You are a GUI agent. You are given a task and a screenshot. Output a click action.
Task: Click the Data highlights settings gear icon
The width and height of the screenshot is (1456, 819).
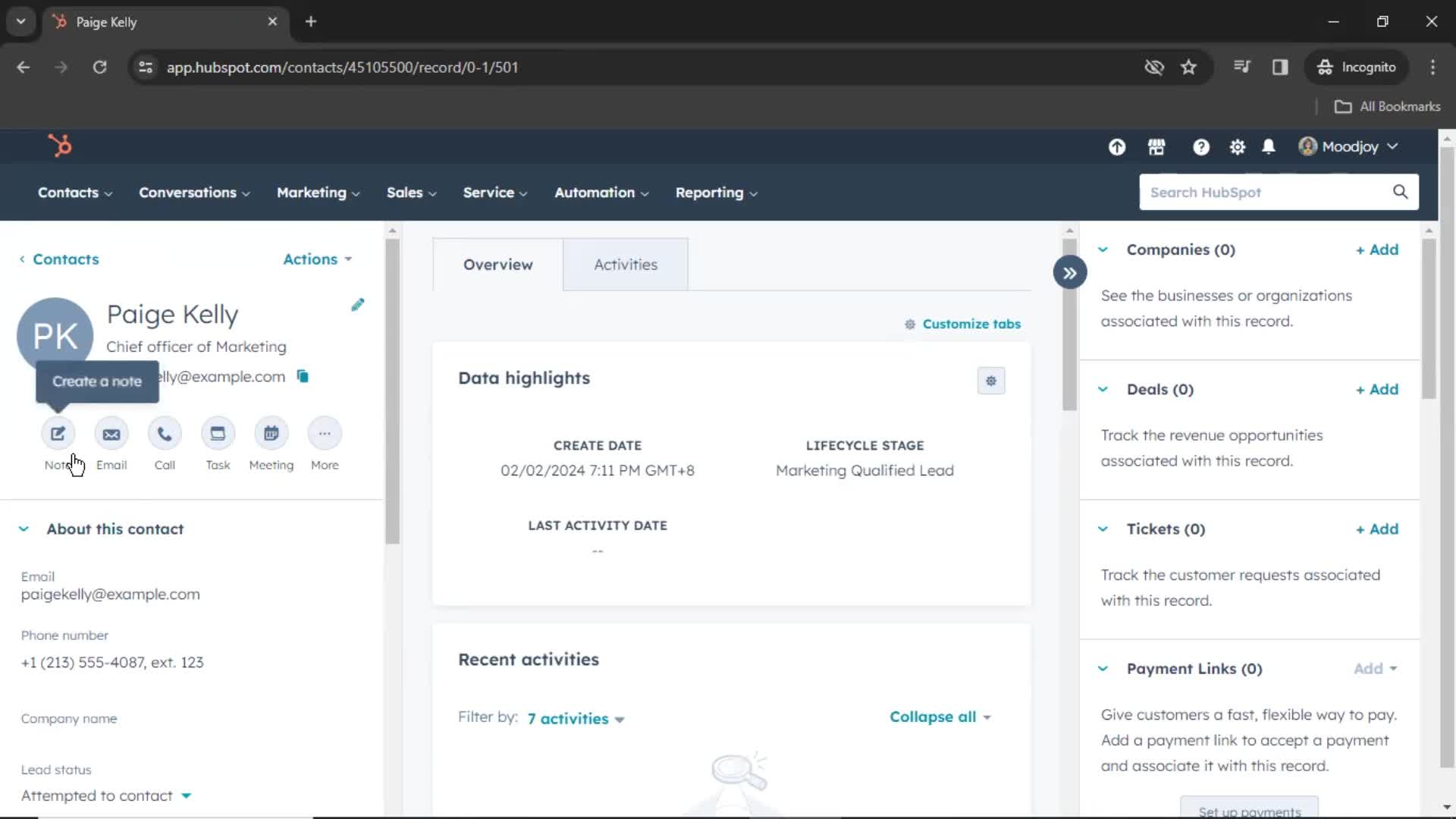(x=992, y=380)
